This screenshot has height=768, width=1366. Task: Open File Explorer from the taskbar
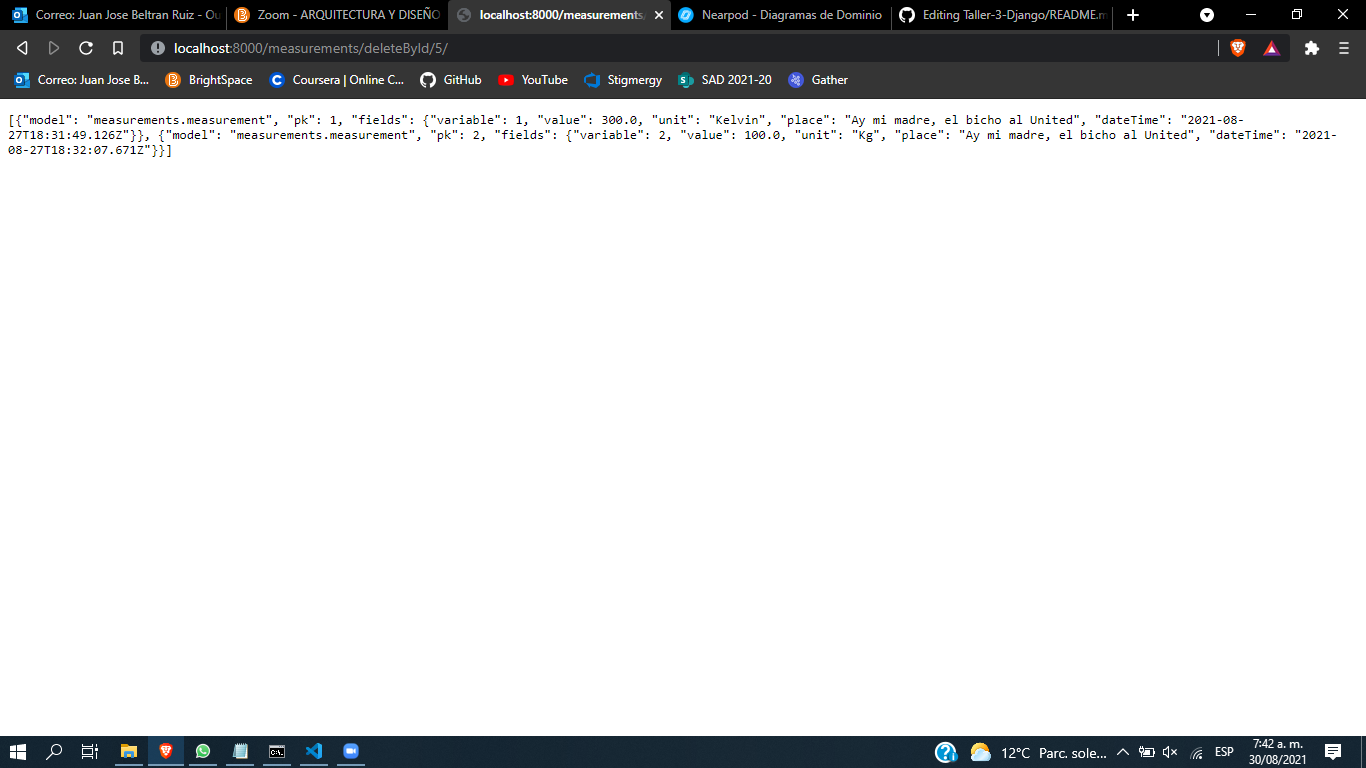tap(128, 751)
